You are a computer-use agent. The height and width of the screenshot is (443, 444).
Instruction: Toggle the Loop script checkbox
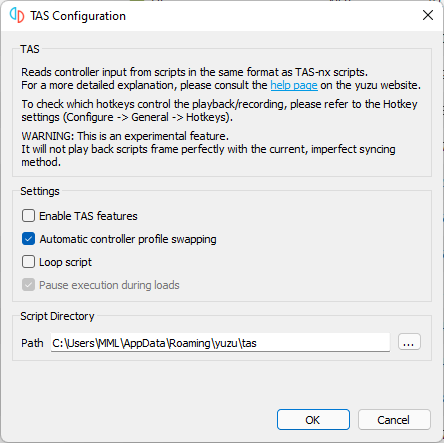tap(28, 262)
